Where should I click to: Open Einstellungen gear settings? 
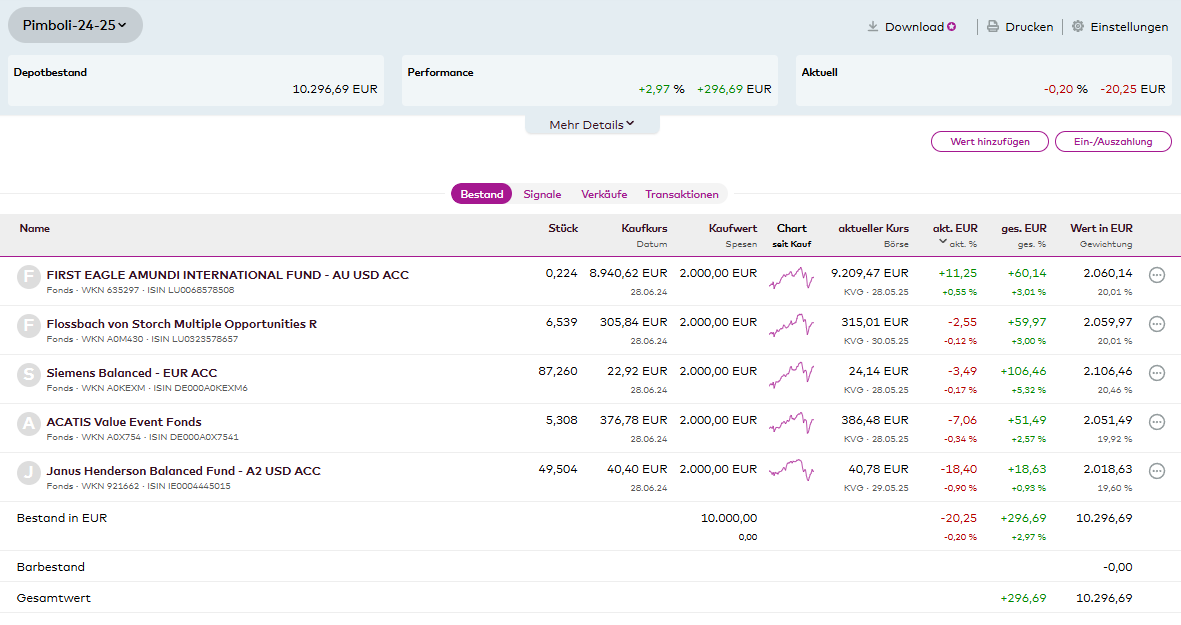point(1078,27)
